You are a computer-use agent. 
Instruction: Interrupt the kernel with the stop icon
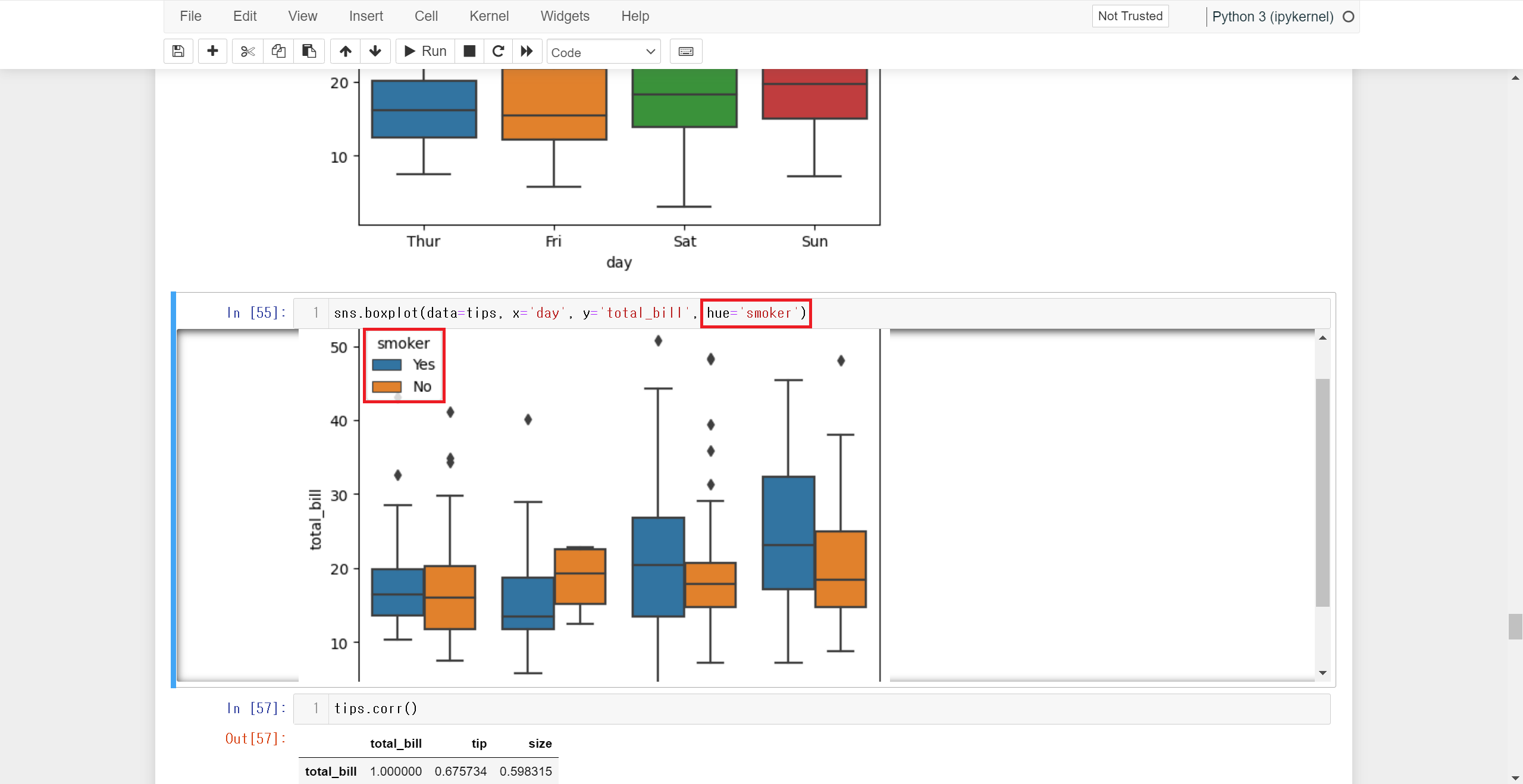pos(469,51)
